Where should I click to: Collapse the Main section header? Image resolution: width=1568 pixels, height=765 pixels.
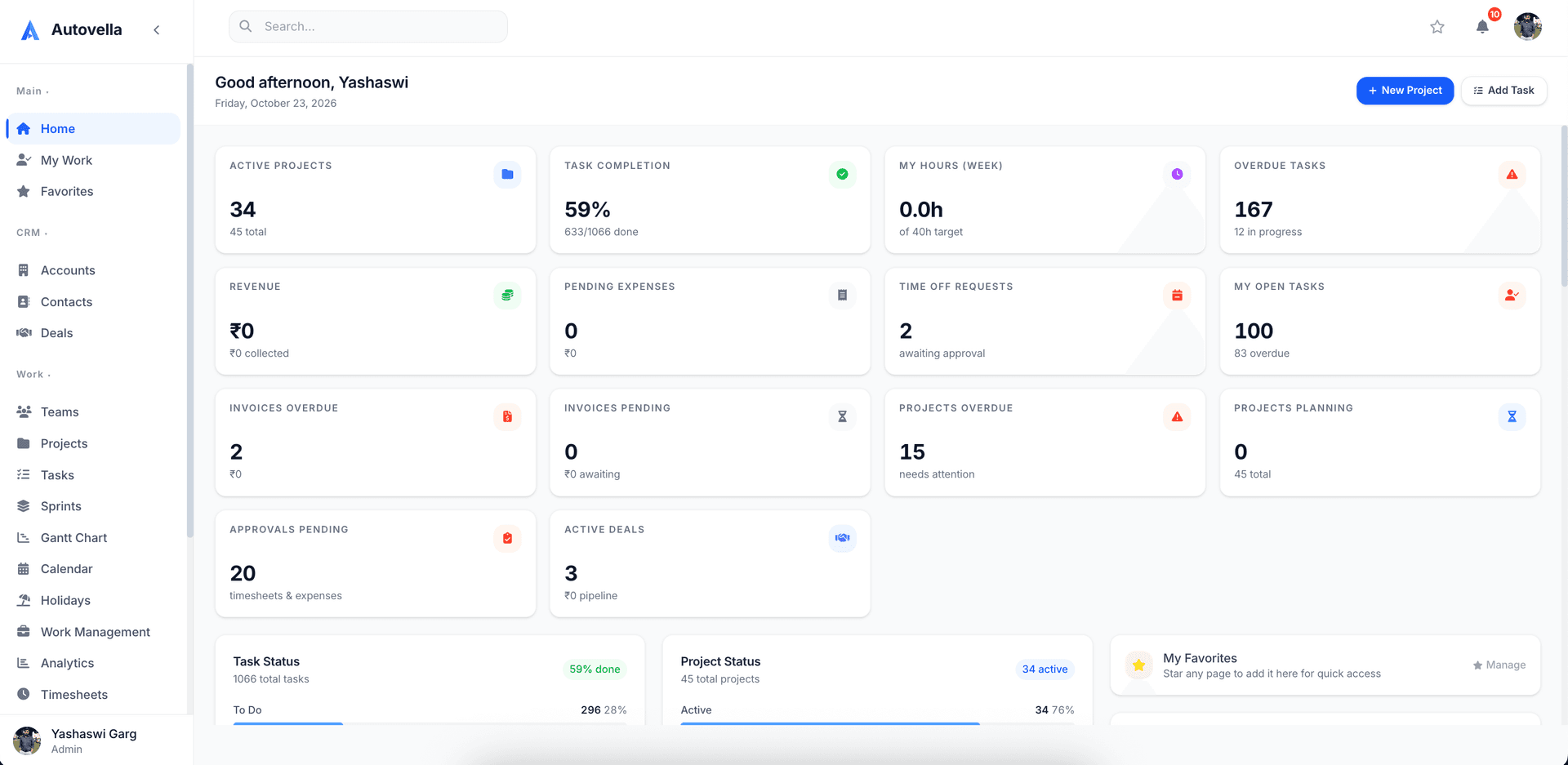tap(33, 91)
